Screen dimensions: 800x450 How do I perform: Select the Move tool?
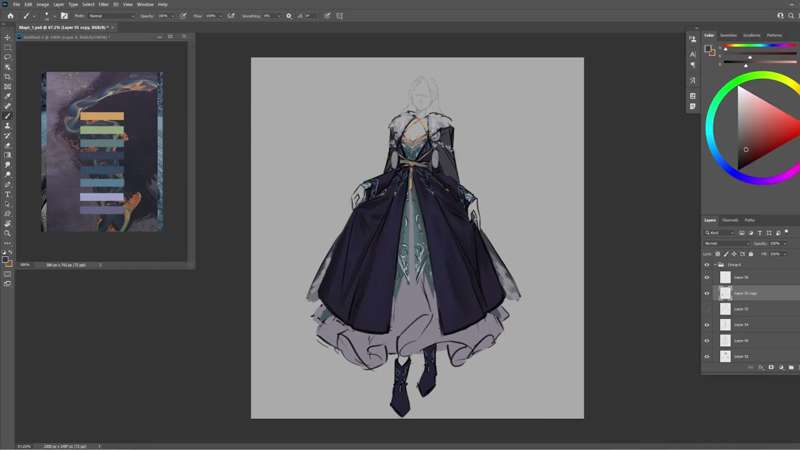coord(7,38)
